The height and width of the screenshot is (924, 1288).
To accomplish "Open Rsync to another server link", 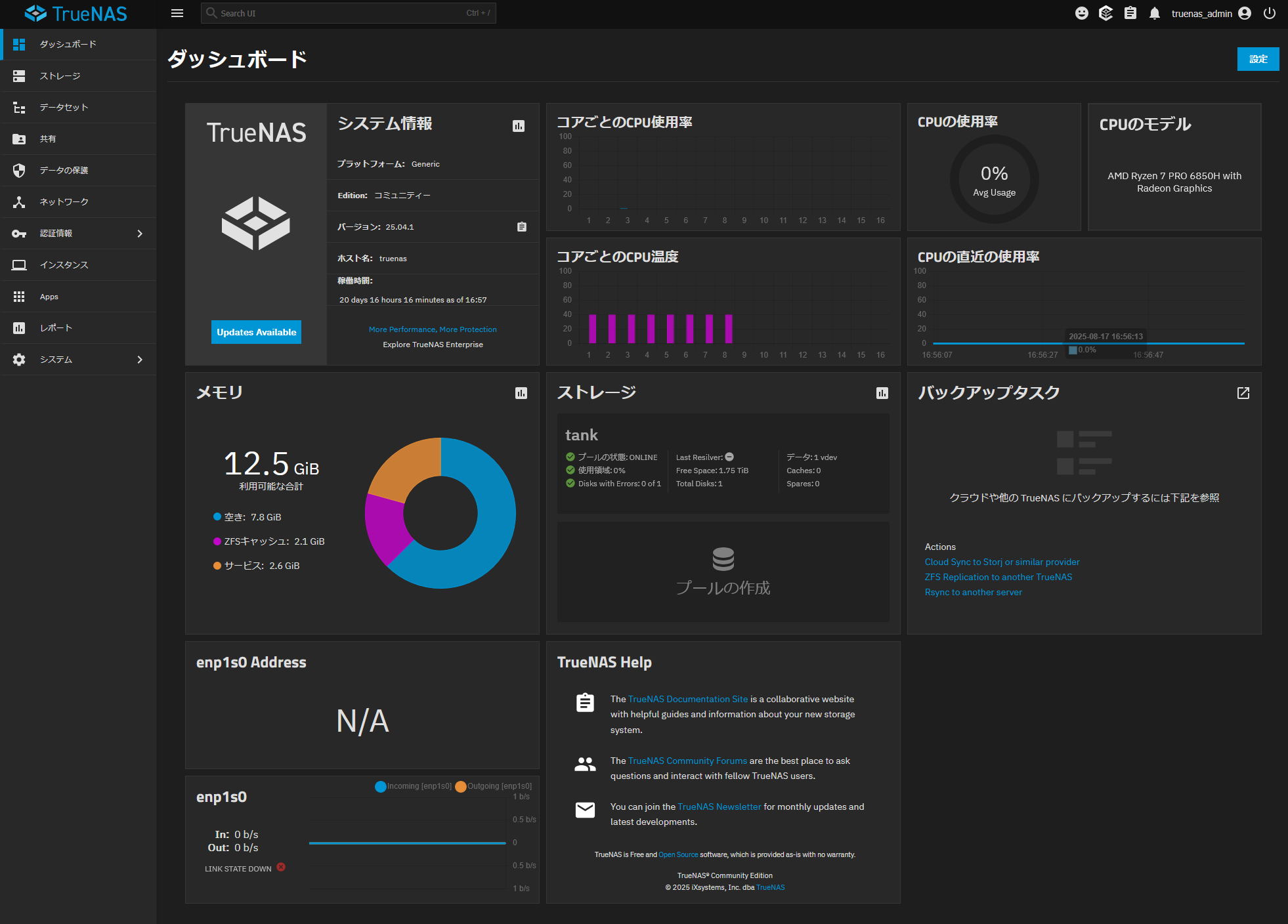I will 974,593.
